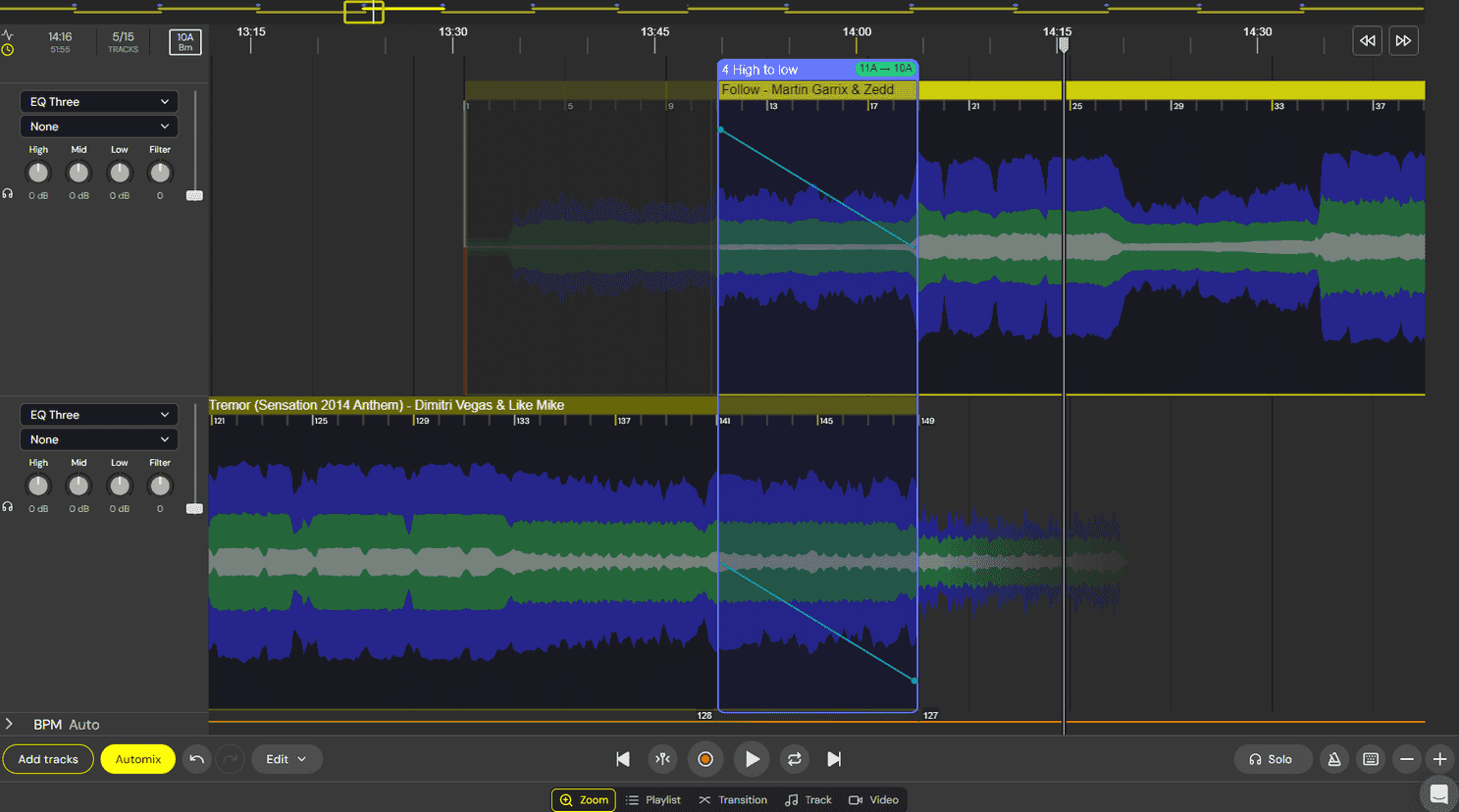Image resolution: width=1459 pixels, height=812 pixels.
Task: Open the EQ Three effect dropdown
Action: coord(98,101)
